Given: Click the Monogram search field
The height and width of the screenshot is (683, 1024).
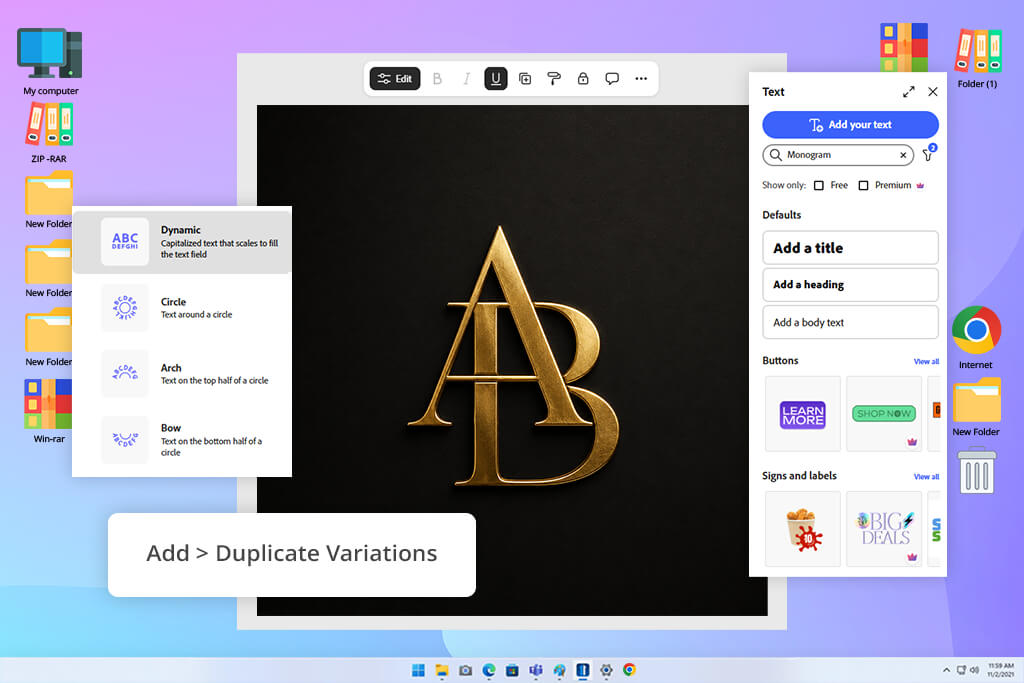Looking at the screenshot, I should [x=838, y=155].
